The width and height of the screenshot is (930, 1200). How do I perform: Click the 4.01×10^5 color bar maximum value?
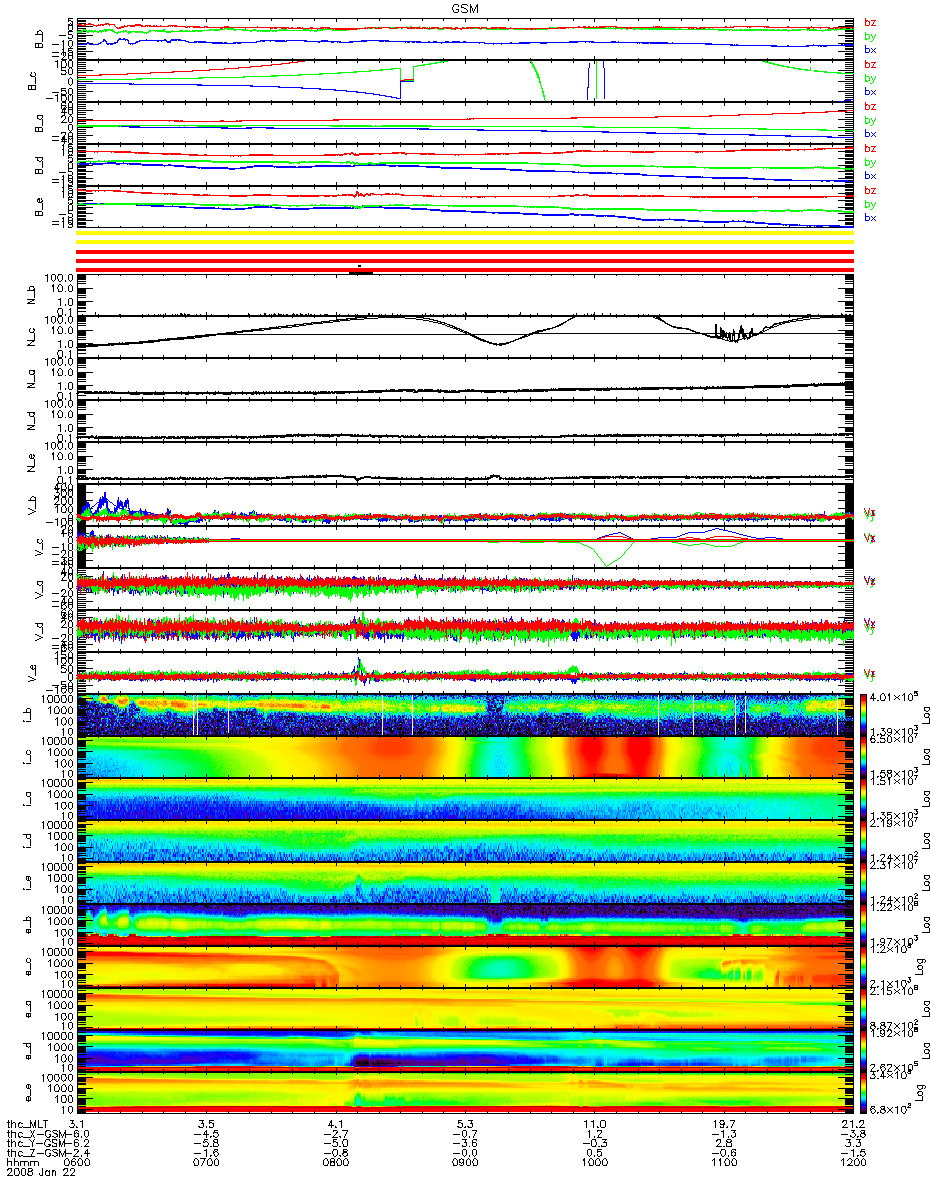click(893, 698)
